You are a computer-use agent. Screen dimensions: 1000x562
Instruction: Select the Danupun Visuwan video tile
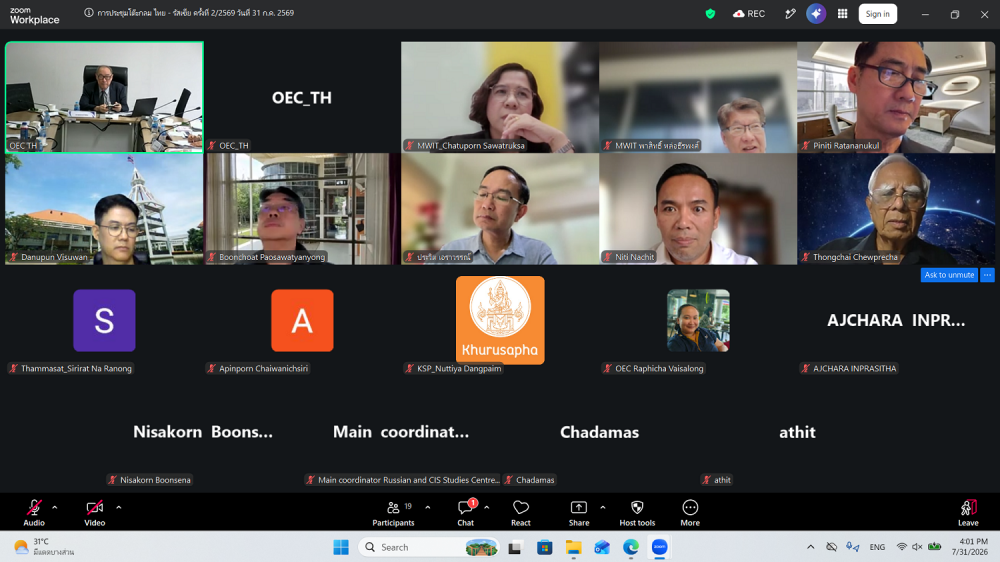(105, 209)
